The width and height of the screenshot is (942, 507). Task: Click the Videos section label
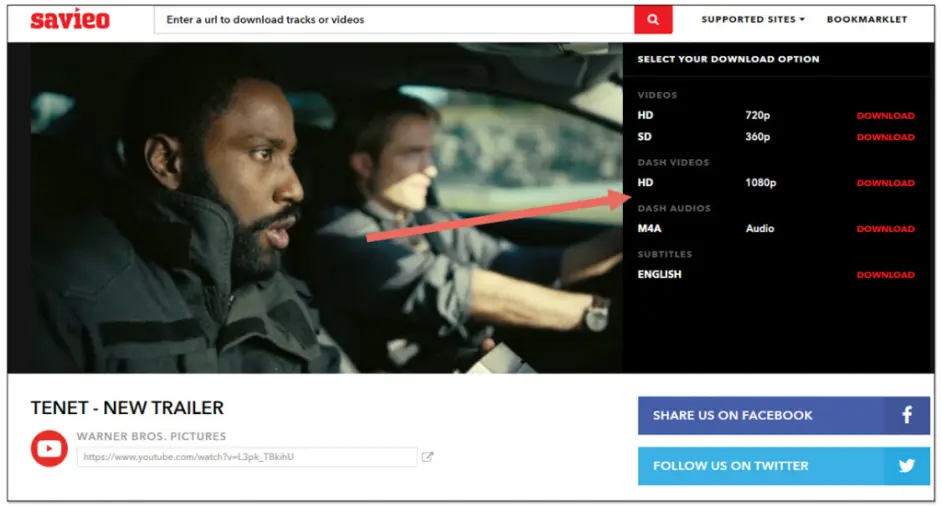click(x=657, y=95)
